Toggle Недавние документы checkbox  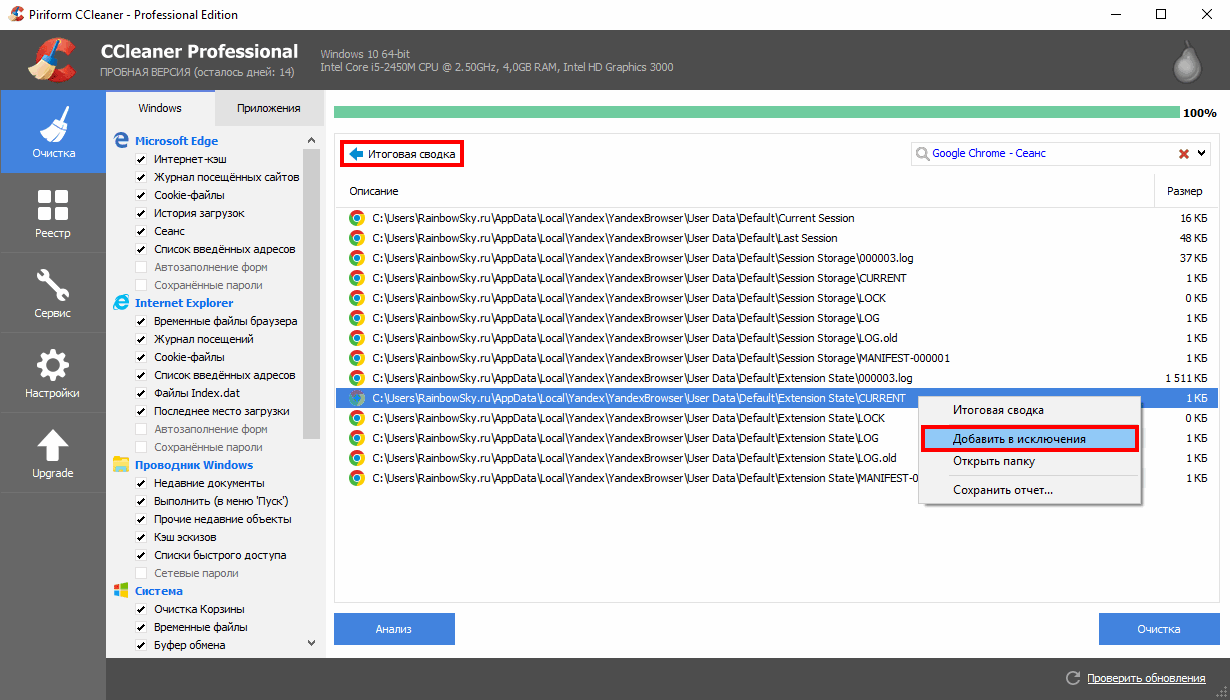(141, 483)
